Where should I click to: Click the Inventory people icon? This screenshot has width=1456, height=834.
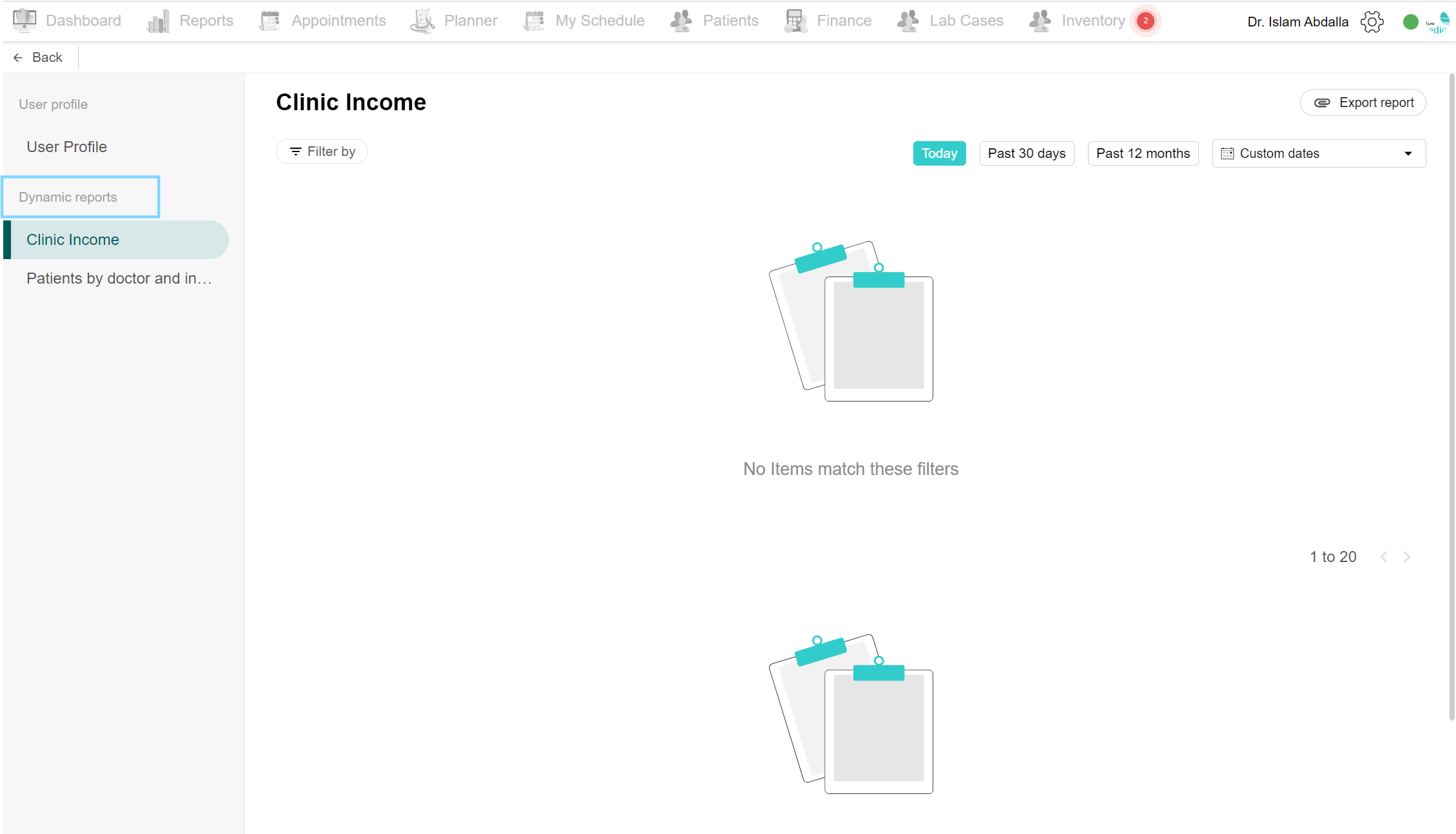(x=1040, y=21)
